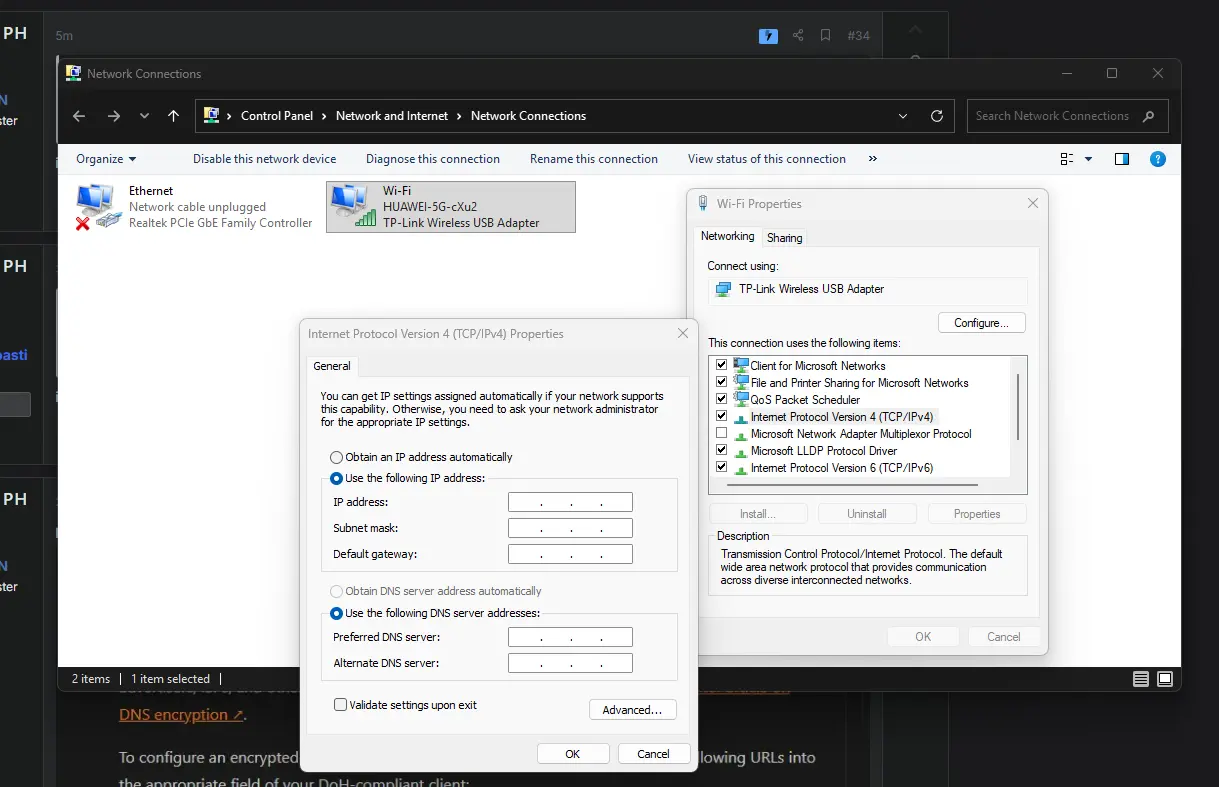
Task: Toggle File and Printer Sharing checkbox
Action: [x=721, y=383]
